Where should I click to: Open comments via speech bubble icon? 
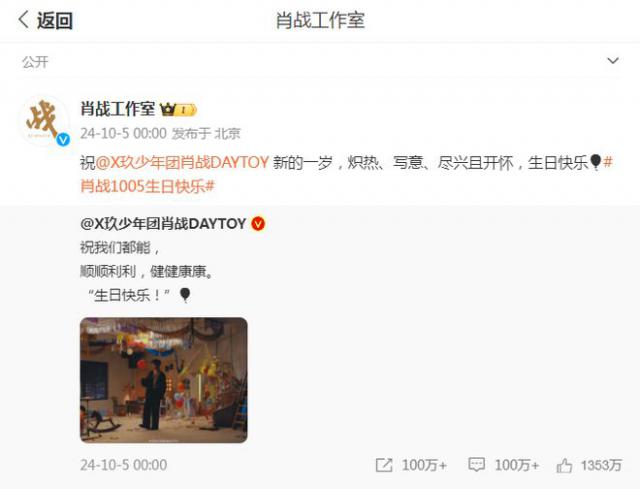pyautogui.click(x=476, y=465)
